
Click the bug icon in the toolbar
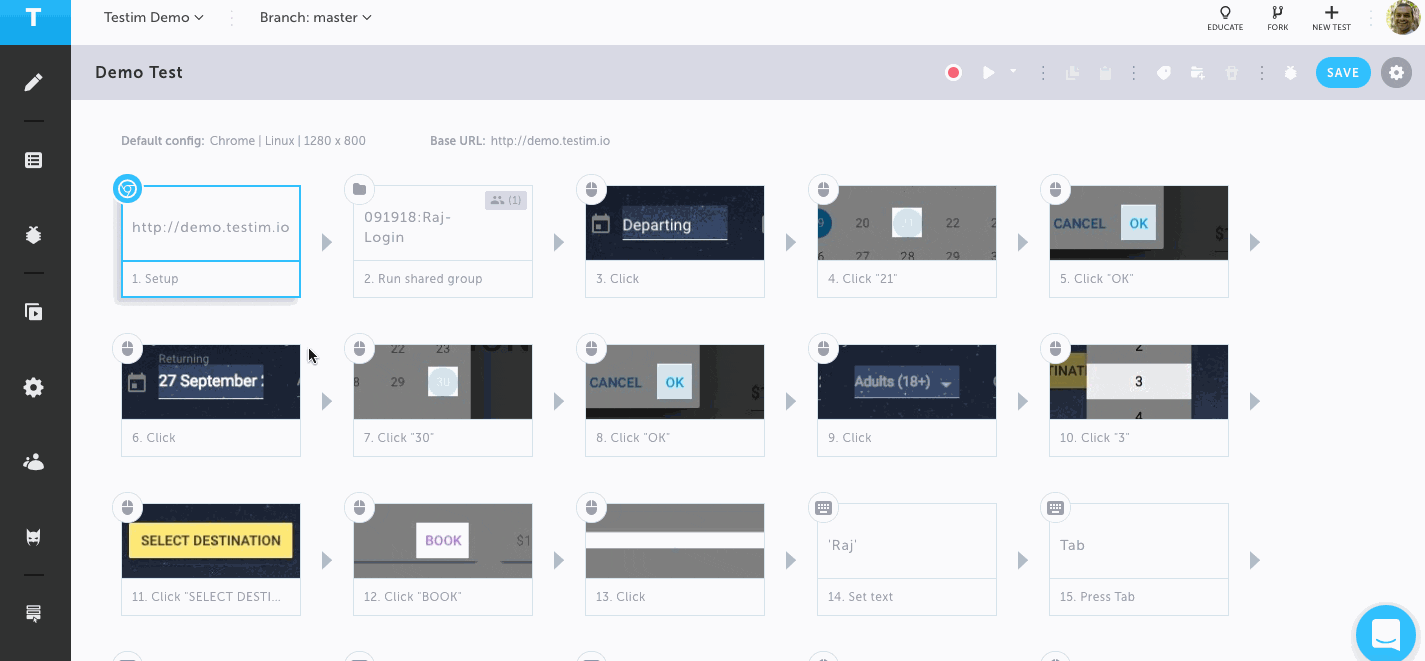1291,73
